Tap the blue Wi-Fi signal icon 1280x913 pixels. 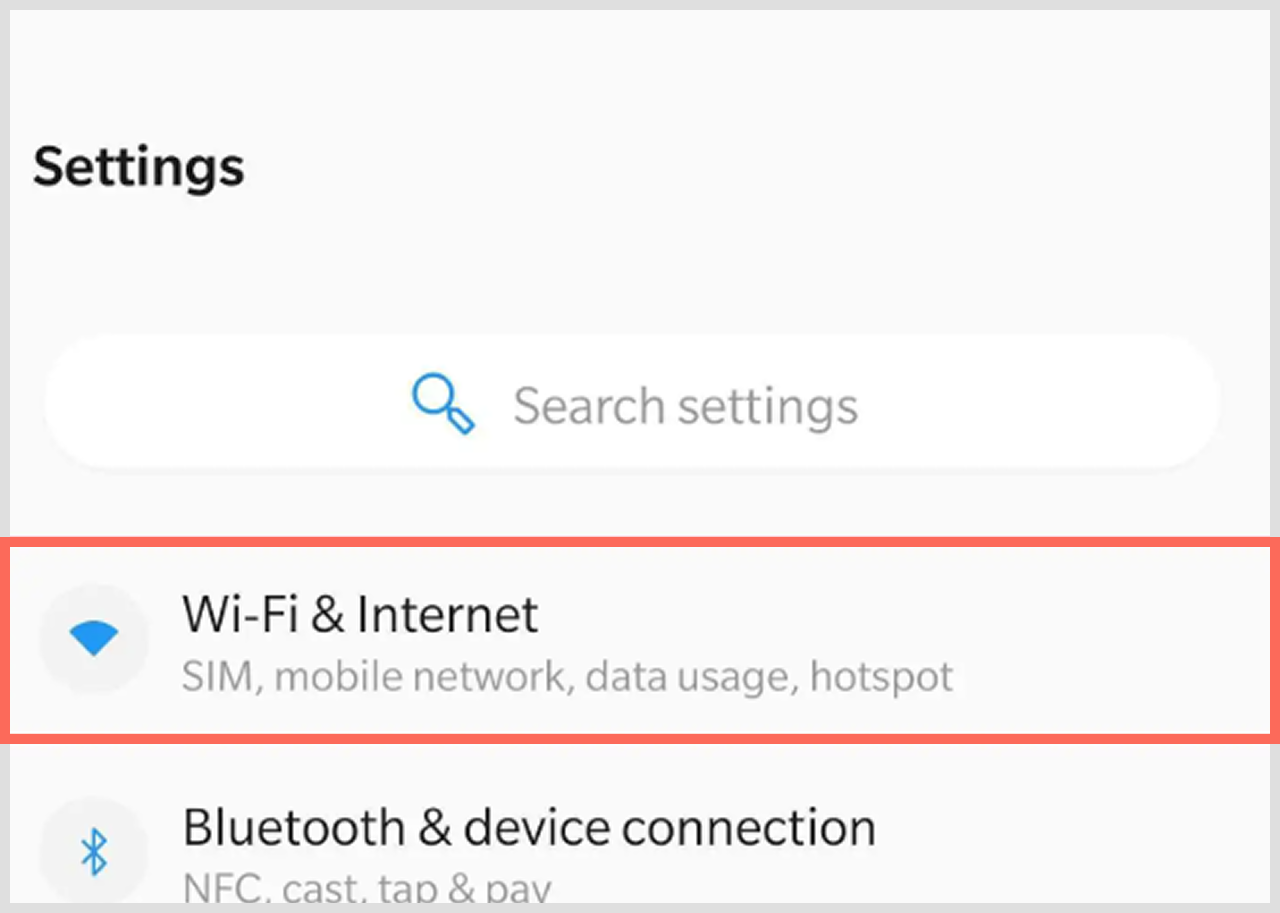pyautogui.click(x=94, y=637)
